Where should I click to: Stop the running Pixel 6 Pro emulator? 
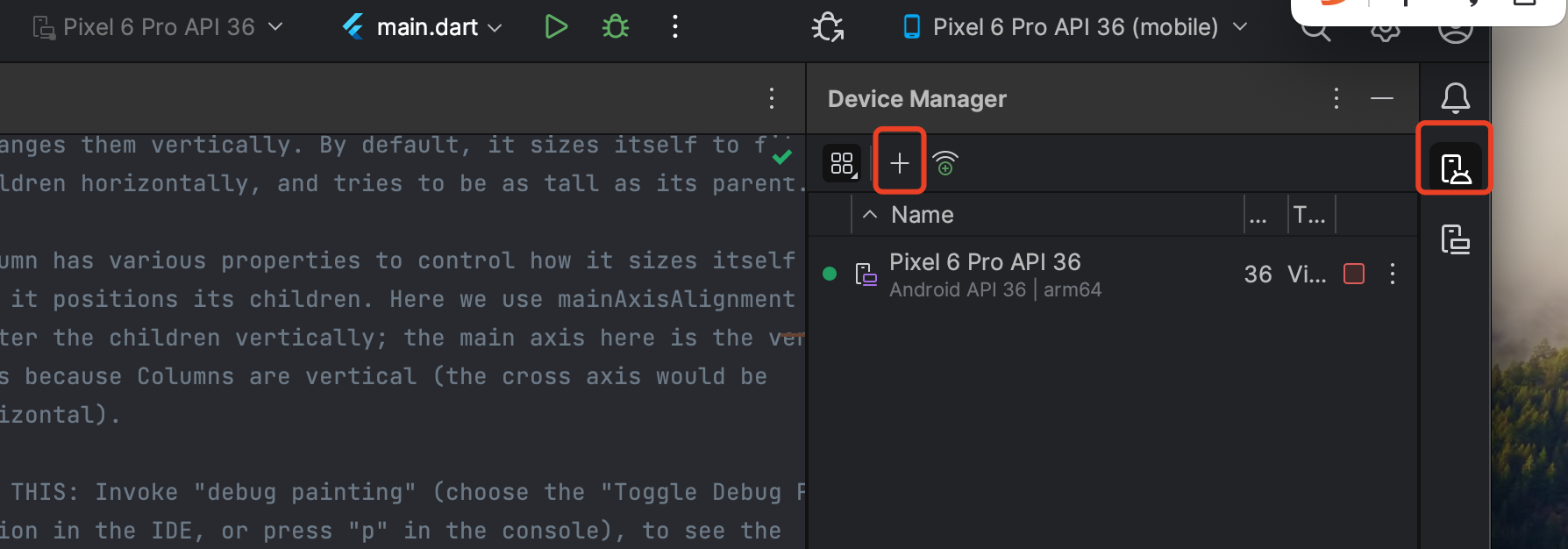pyautogui.click(x=1354, y=274)
